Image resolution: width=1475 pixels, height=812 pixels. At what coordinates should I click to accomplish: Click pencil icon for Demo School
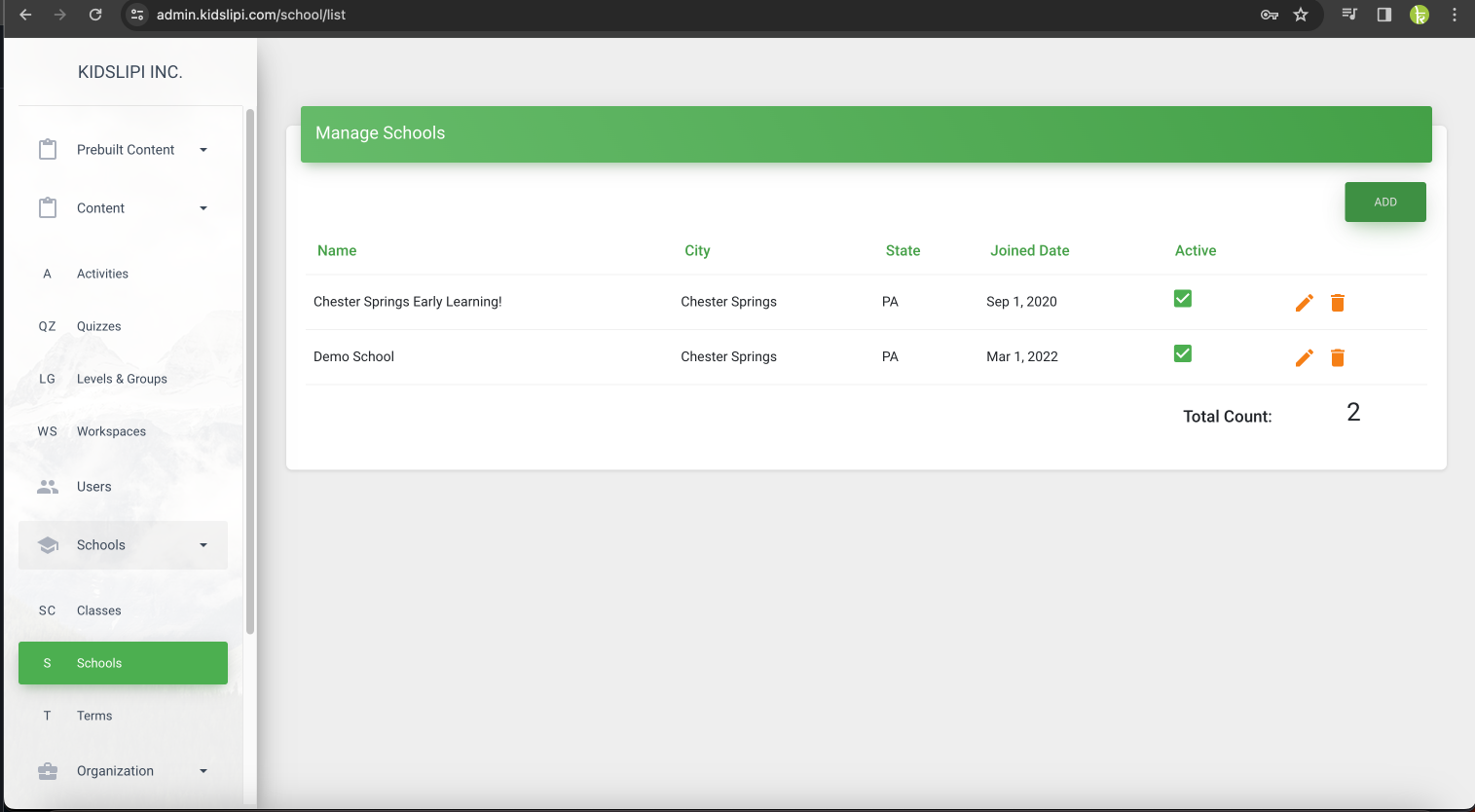(x=1304, y=358)
